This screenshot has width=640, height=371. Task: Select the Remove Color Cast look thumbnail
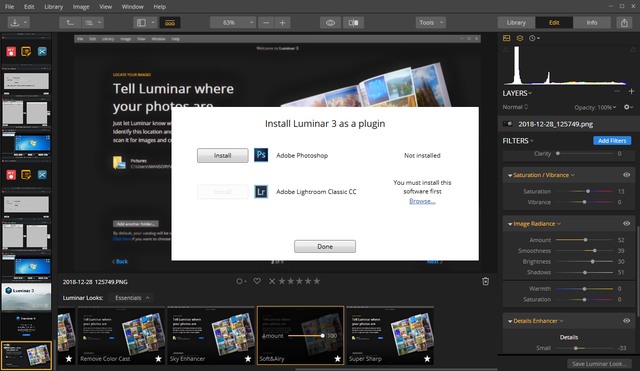tap(121, 335)
